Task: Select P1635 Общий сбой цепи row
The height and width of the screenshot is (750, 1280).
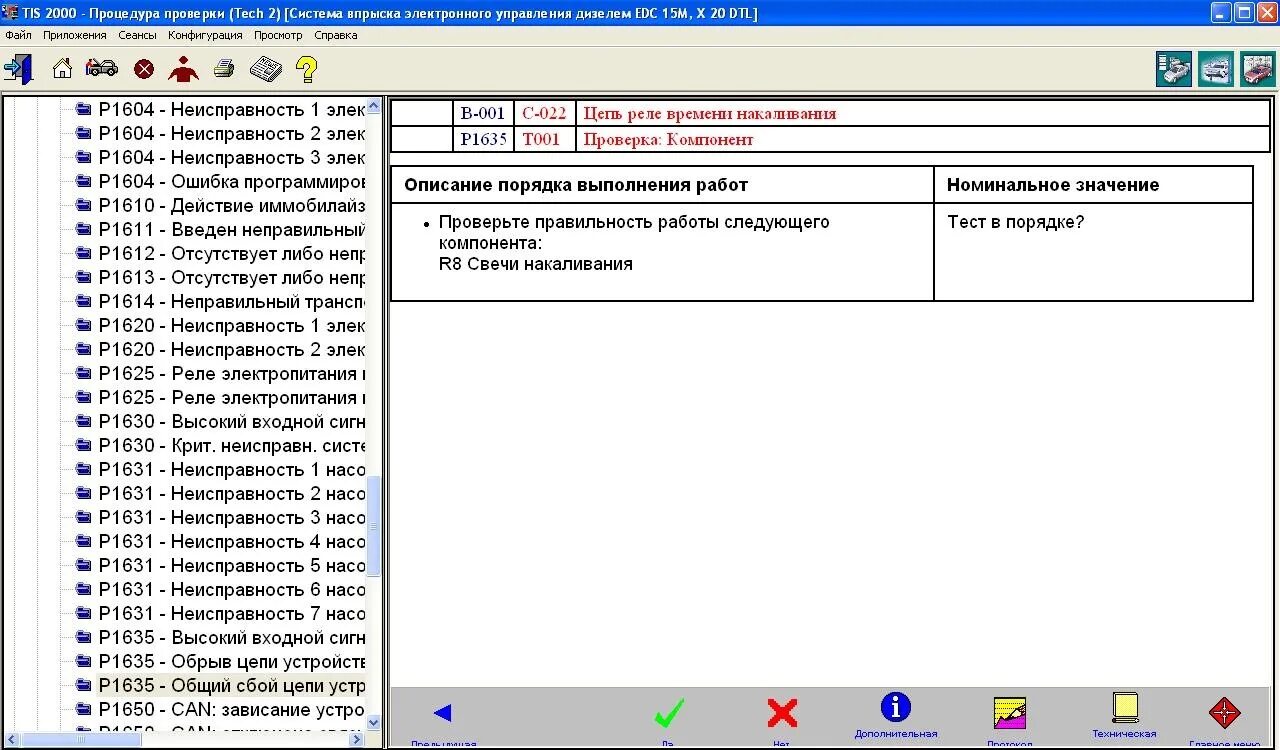Action: 220,685
